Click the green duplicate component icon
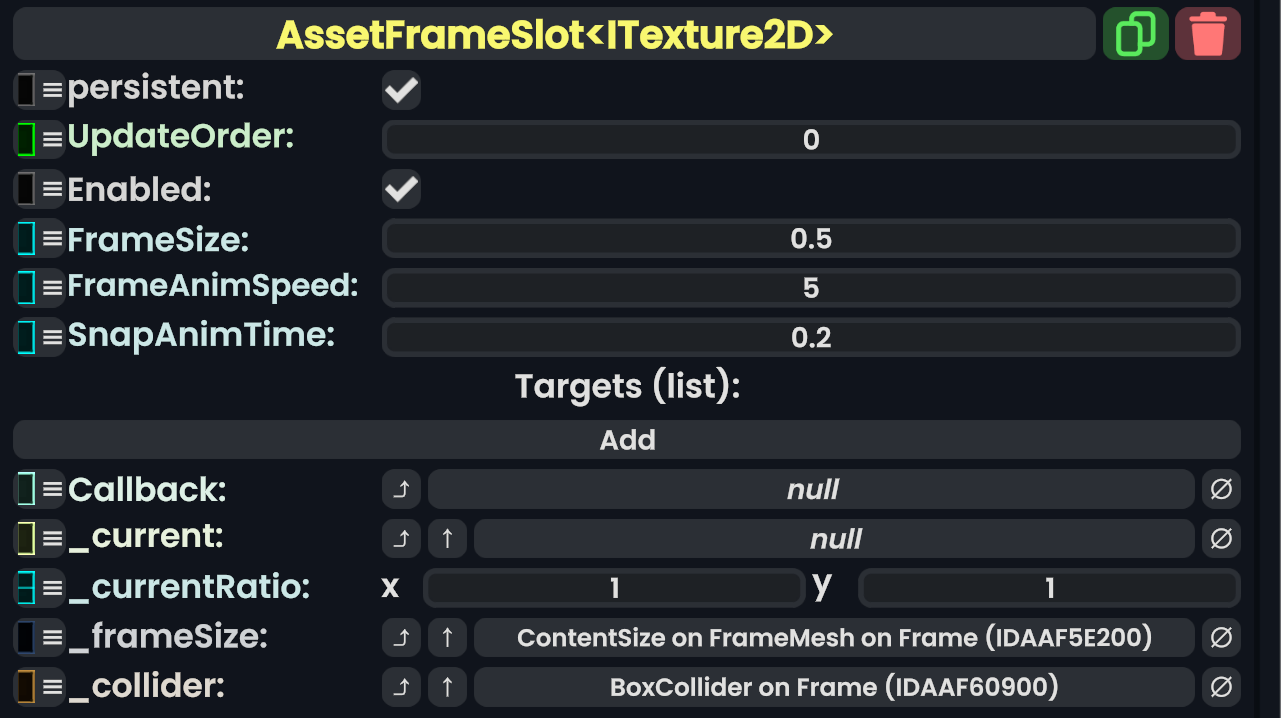Screen dimensions: 1281x718 tap(1135, 34)
